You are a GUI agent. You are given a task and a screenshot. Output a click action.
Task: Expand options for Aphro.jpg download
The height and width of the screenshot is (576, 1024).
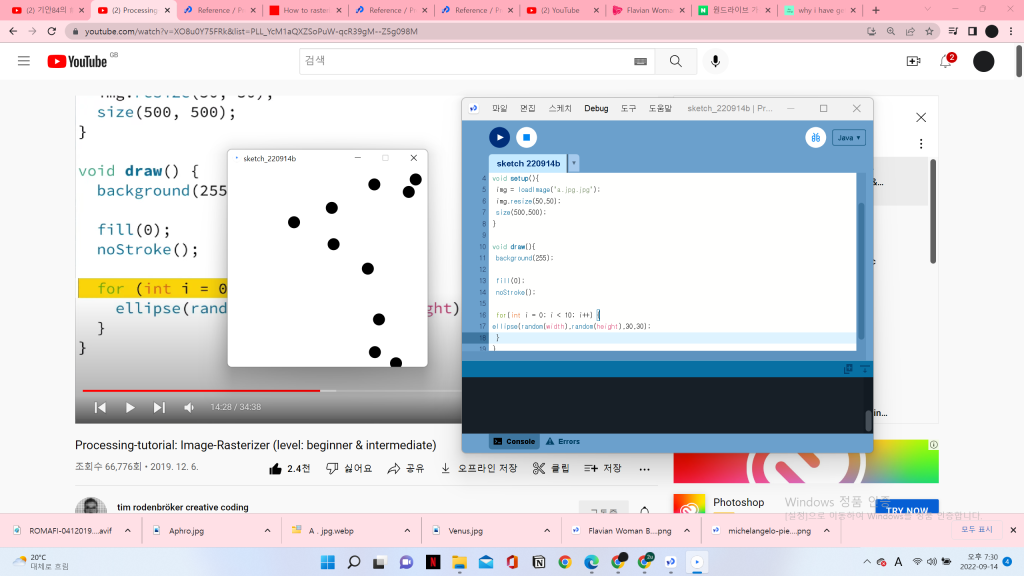coord(267,531)
